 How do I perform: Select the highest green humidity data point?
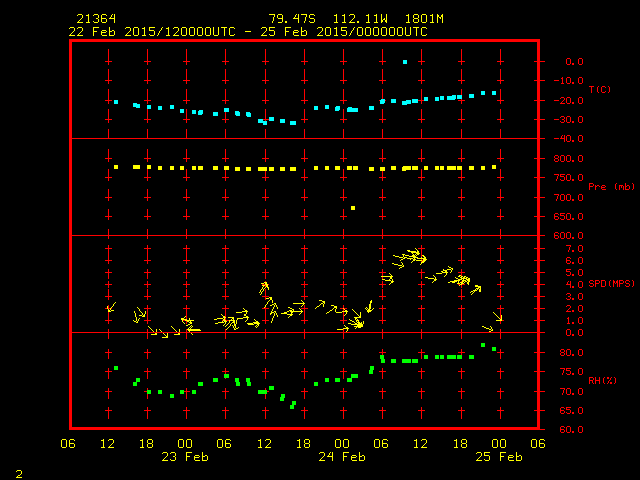click(483, 345)
